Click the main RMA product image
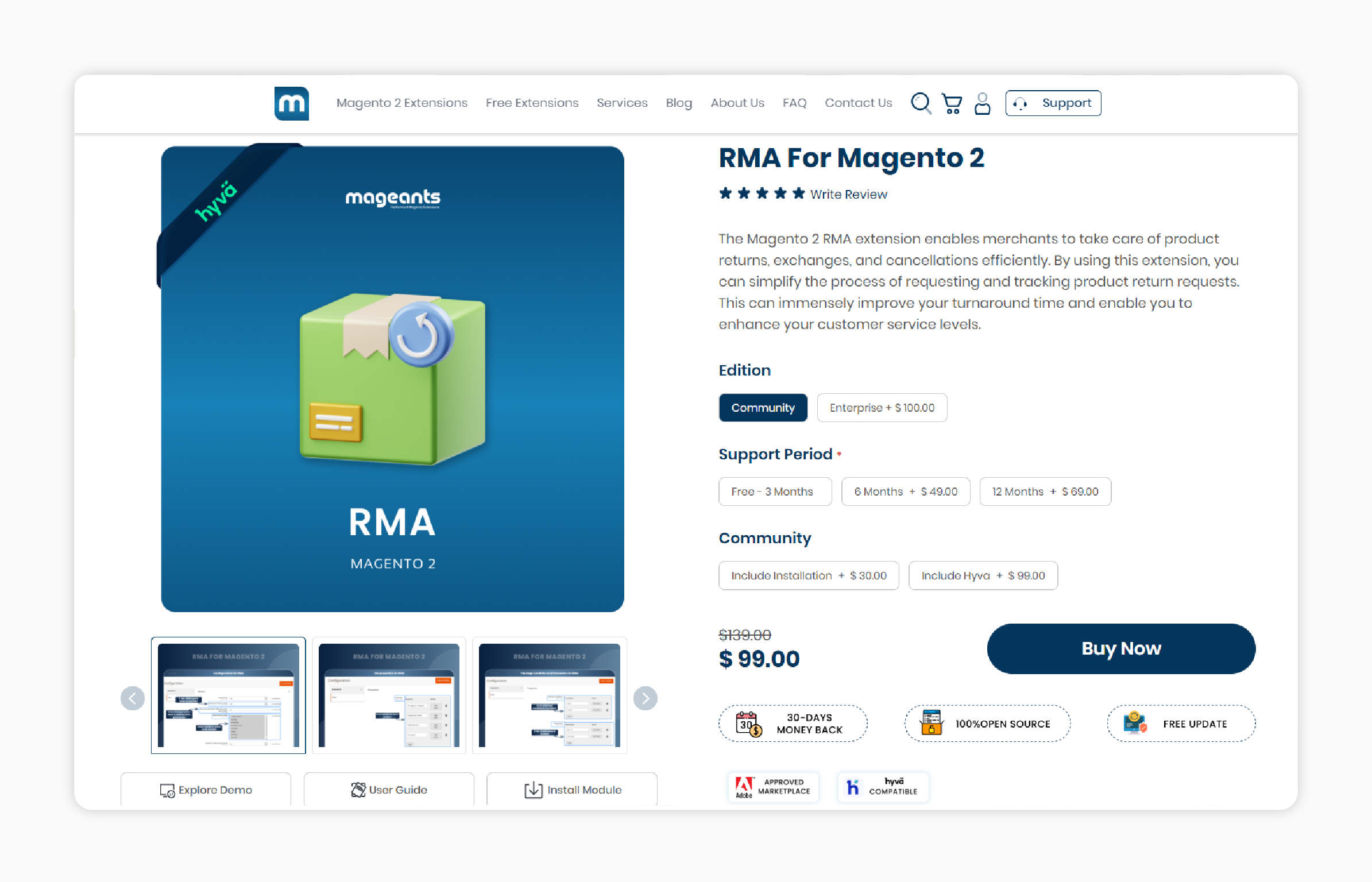 pos(393,379)
